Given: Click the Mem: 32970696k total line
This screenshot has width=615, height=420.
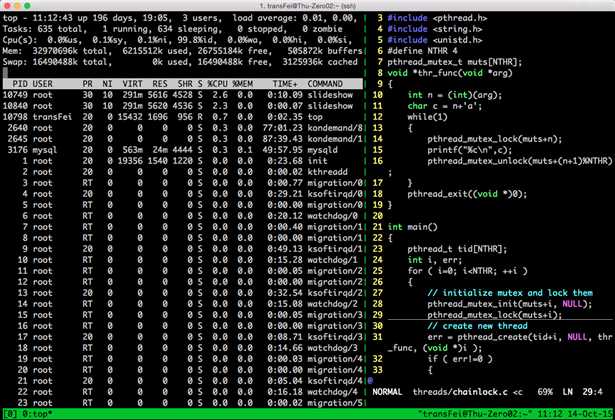Looking at the screenshot, I should pos(182,51).
